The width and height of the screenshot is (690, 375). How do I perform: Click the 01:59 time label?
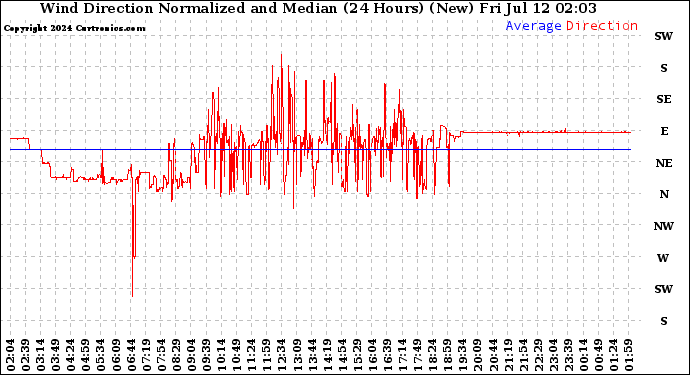tap(628, 355)
